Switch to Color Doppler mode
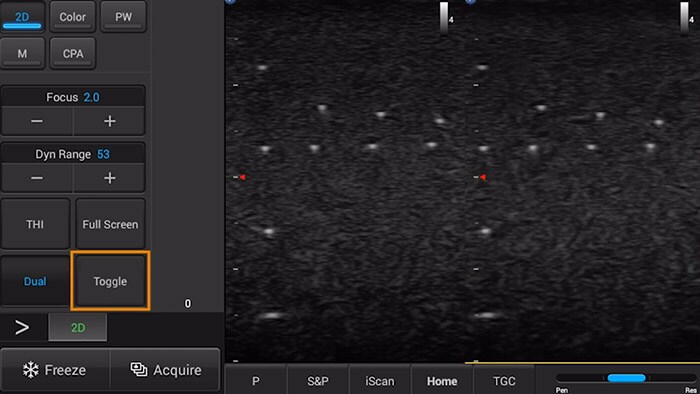This screenshot has height=394, width=700. point(73,17)
